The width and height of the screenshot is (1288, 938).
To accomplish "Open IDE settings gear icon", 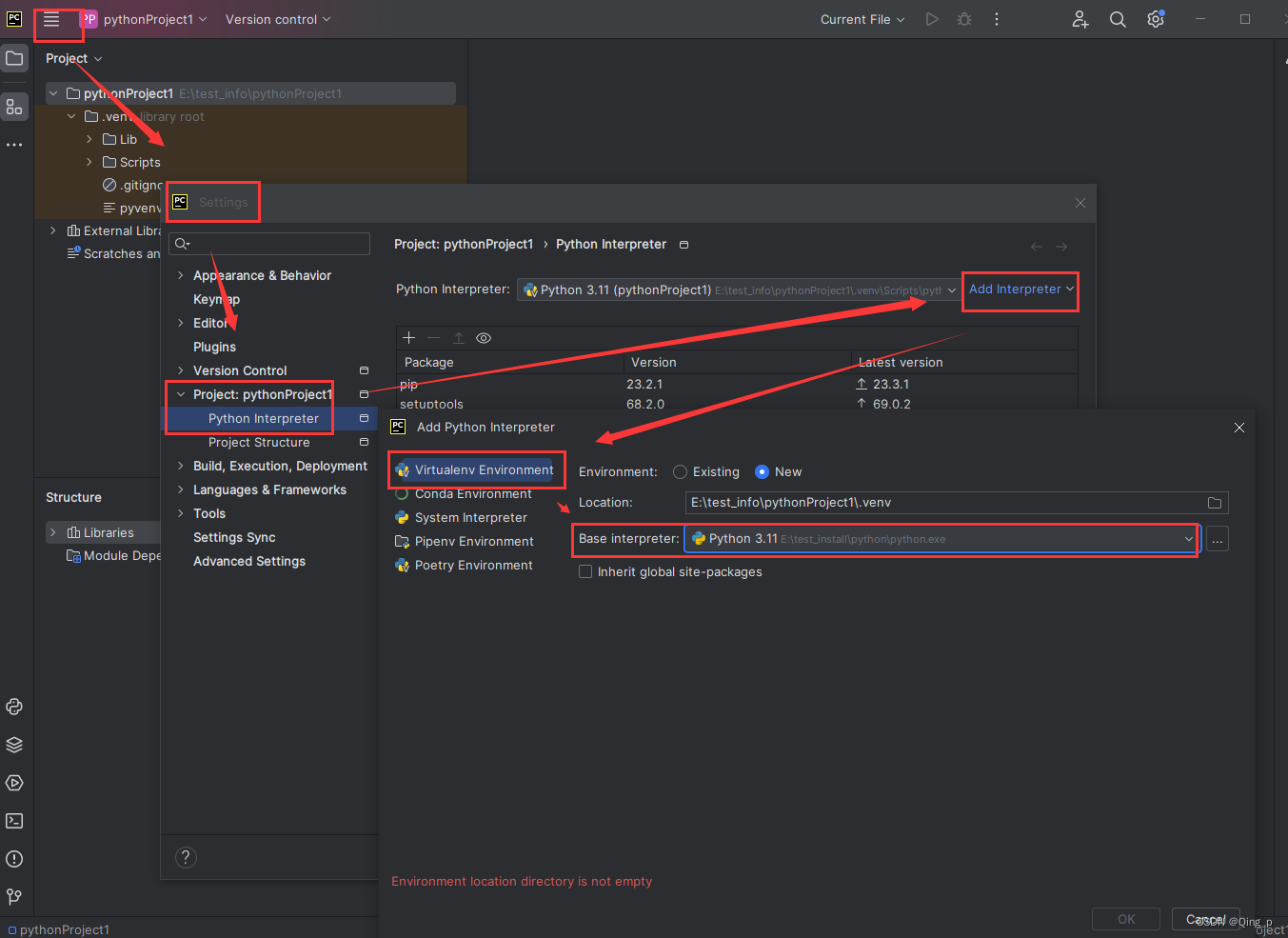I will pos(1156,19).
